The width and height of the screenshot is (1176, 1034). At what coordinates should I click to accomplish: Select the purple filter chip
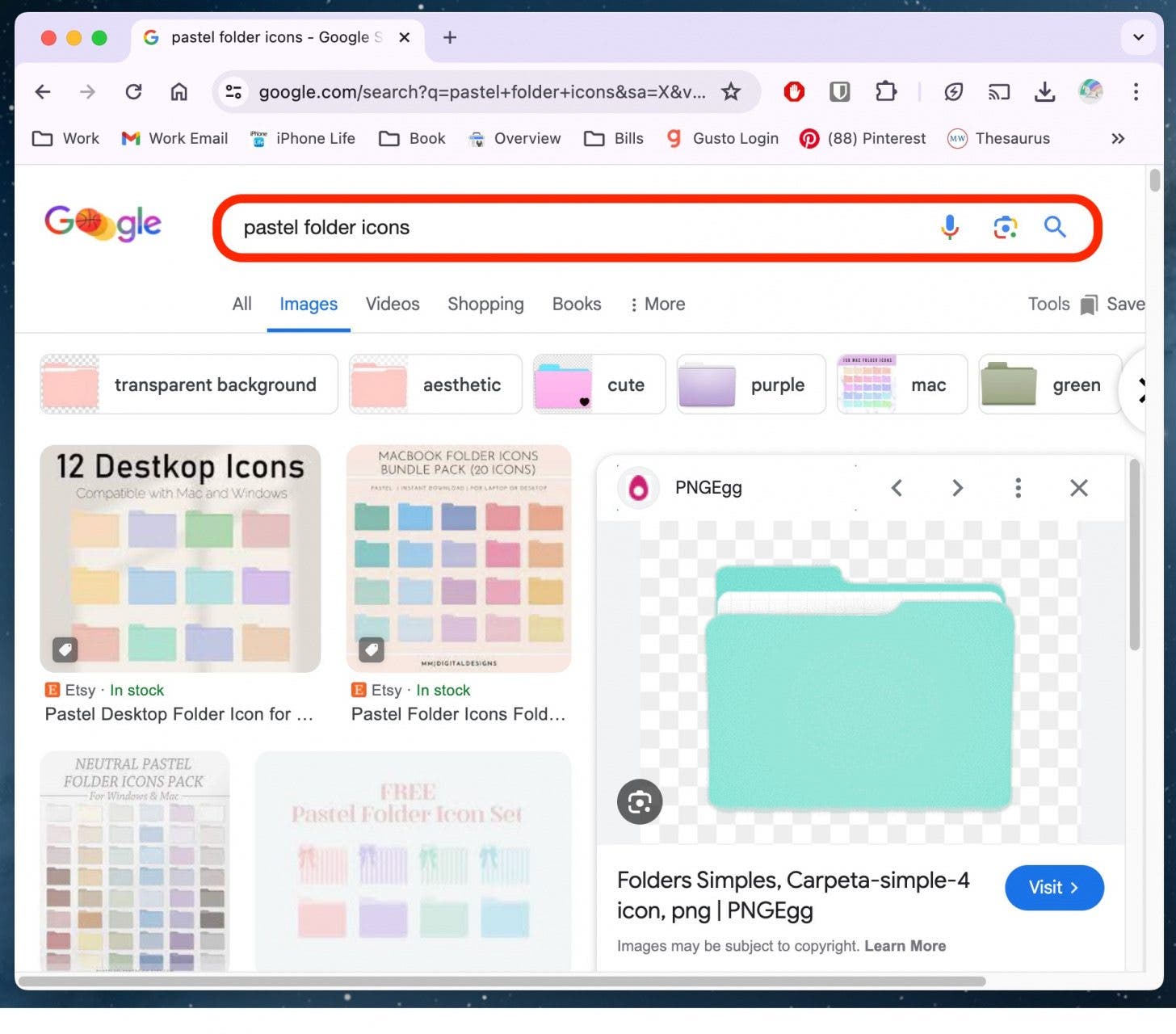[x=751, y=385]
